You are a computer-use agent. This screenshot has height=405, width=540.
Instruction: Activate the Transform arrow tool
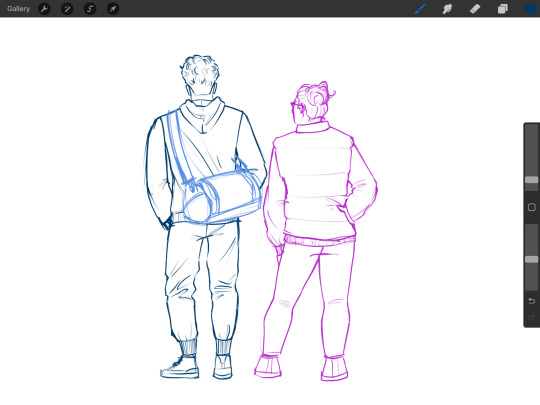113,9
